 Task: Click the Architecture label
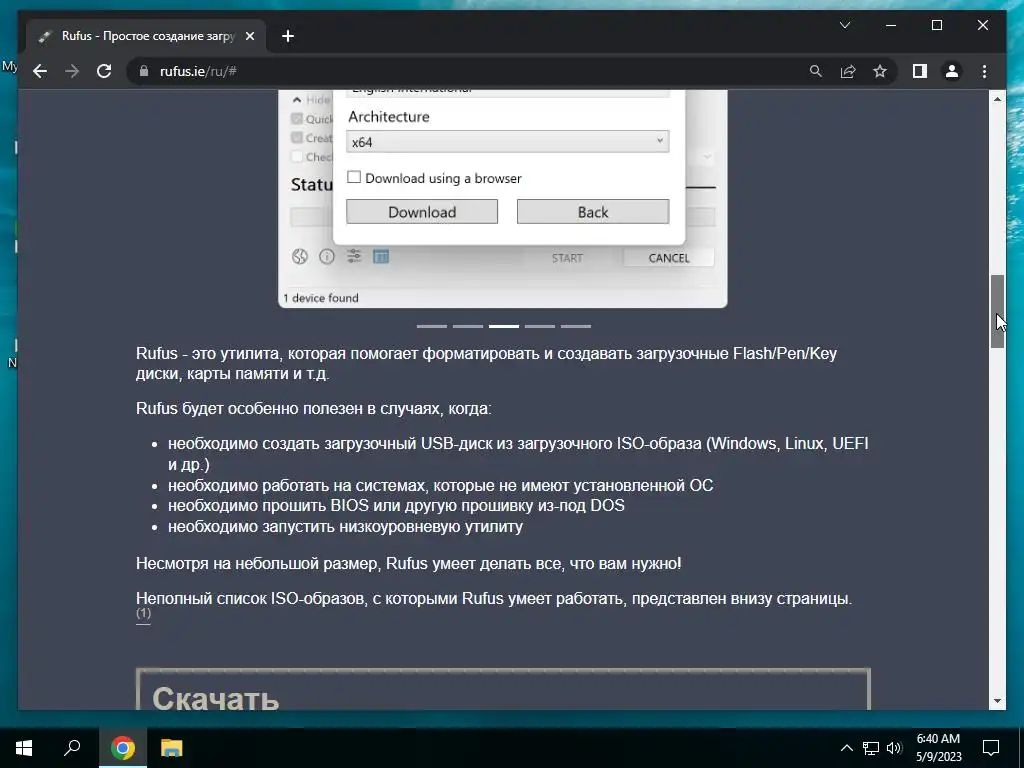point(389,117)
